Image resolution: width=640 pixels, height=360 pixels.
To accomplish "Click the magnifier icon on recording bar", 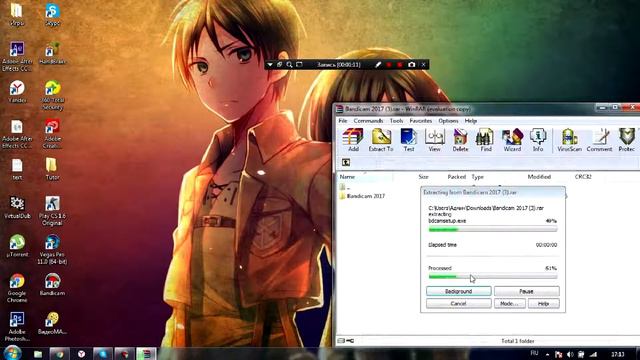I will 289,64.
